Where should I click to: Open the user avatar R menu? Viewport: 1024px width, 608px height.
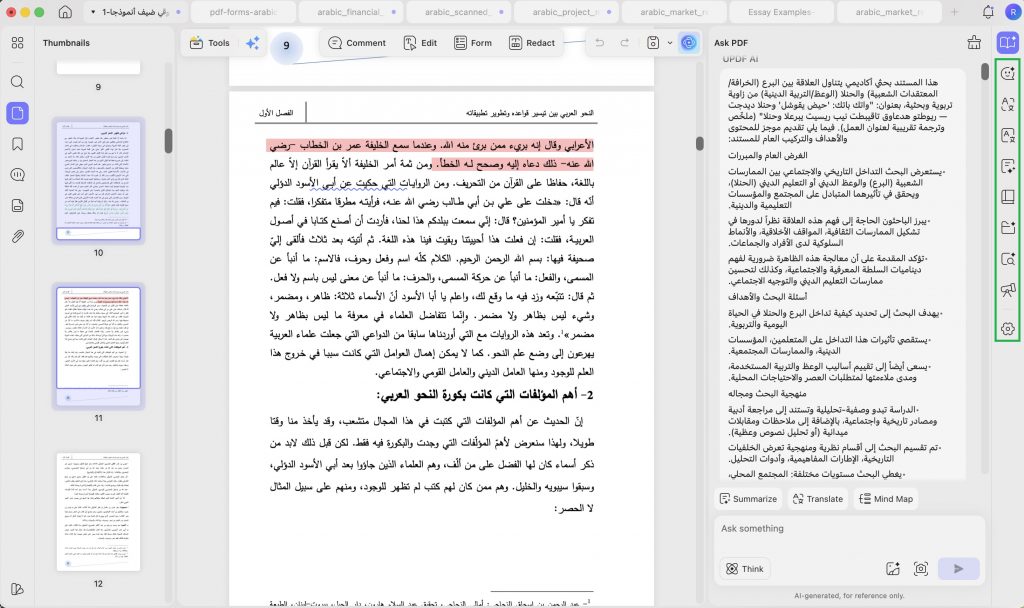coord(1012,12)
